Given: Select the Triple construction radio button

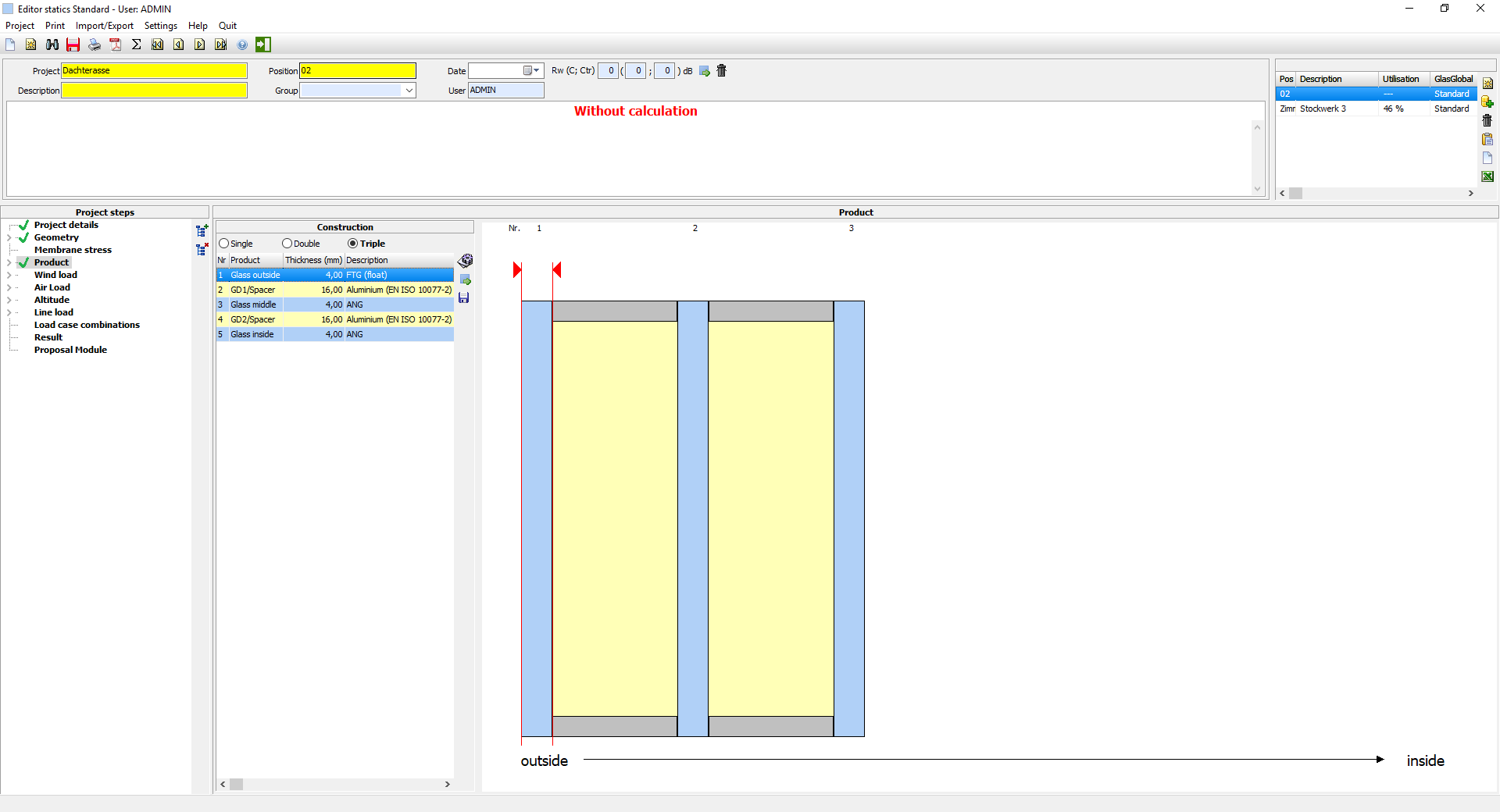Looking at the screenshot, I should [352, 244].
